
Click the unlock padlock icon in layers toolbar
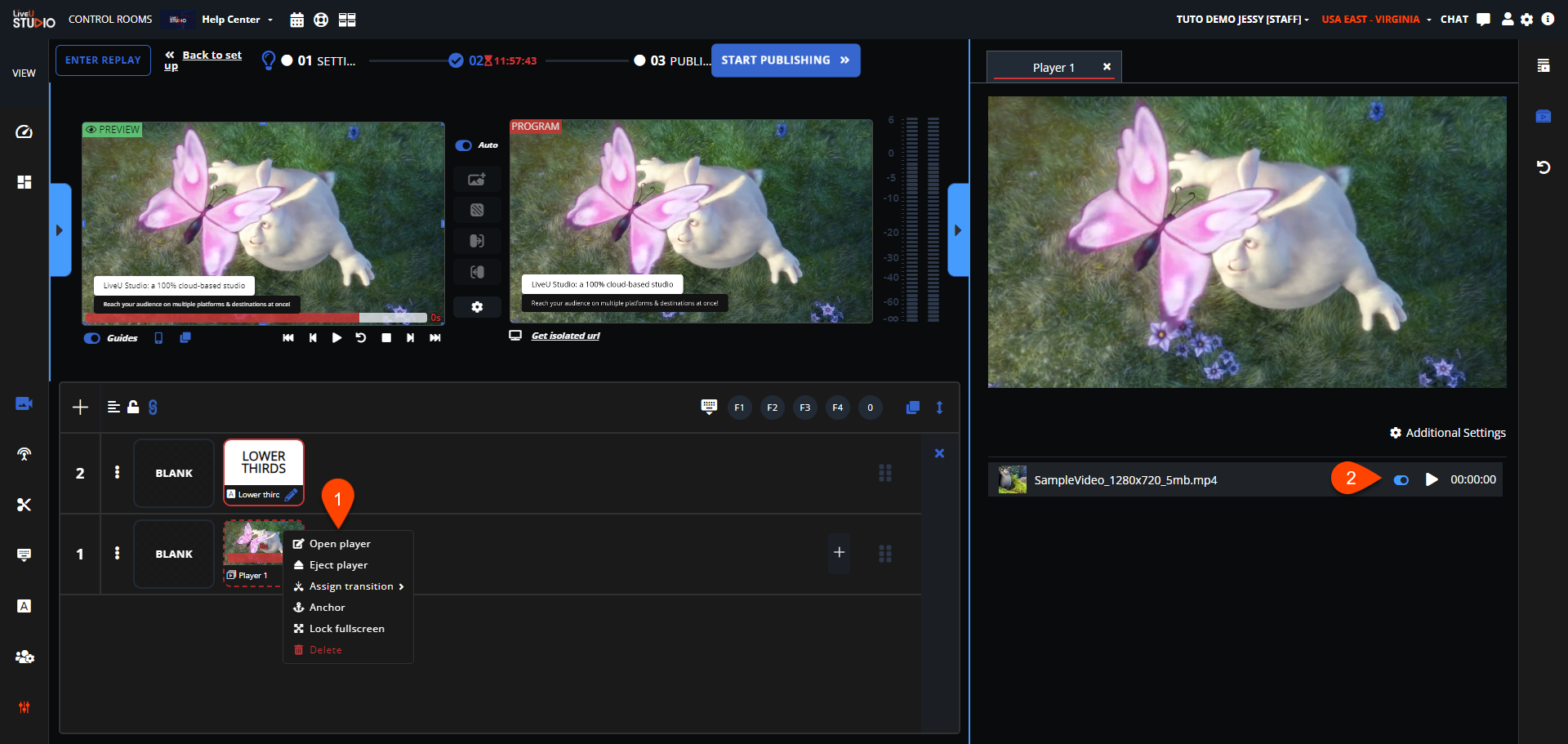tap(133, 407)
